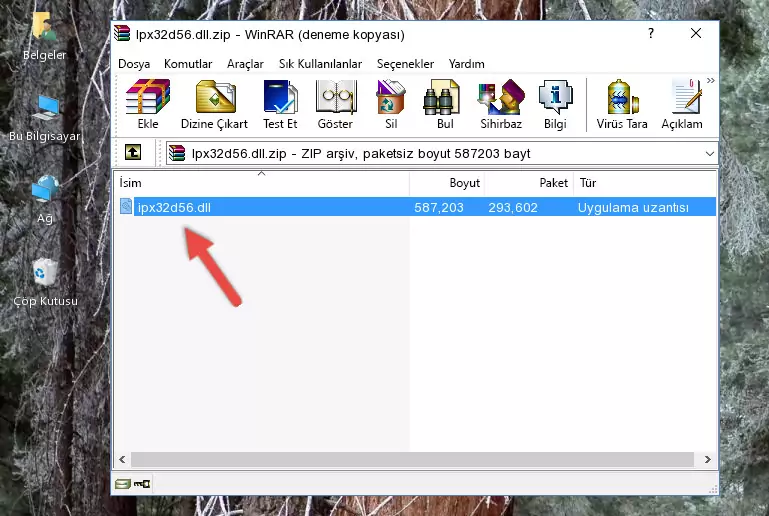Open the Açıklam comment tool

click(682, 104)
